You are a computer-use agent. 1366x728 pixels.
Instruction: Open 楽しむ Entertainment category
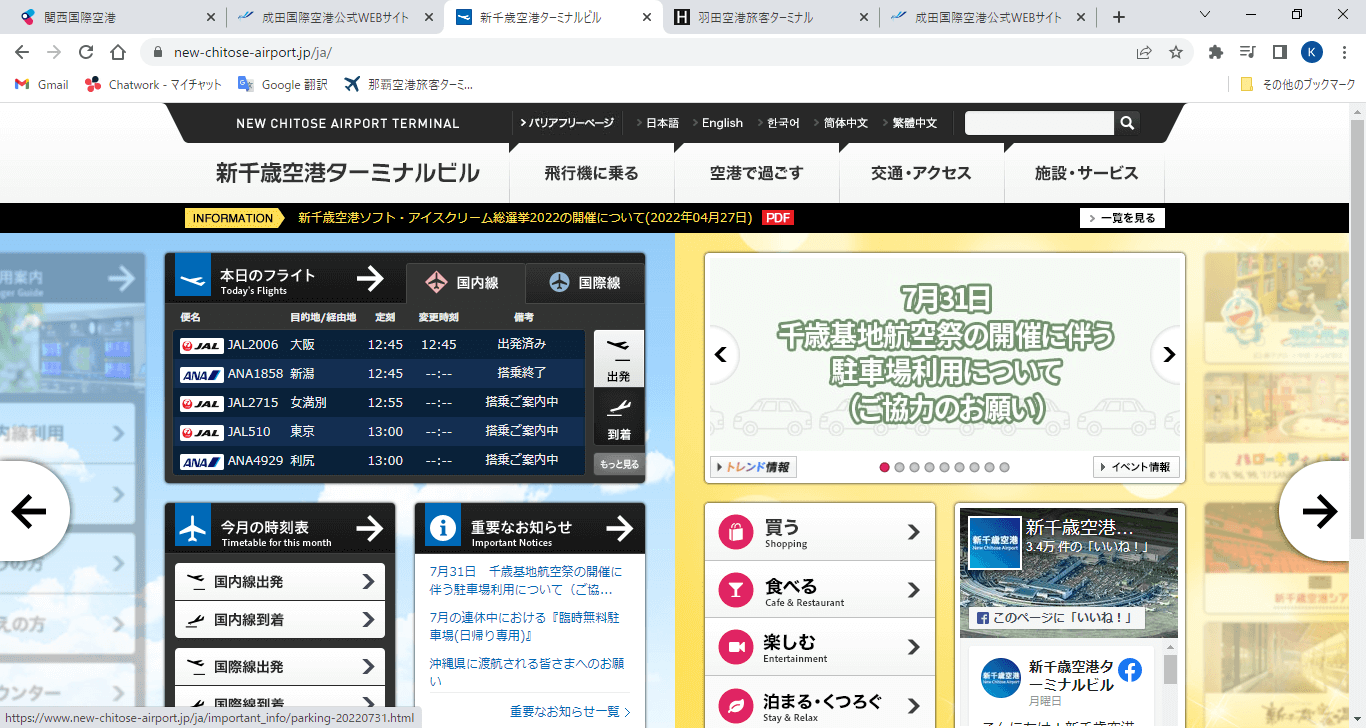coord(820,647)
